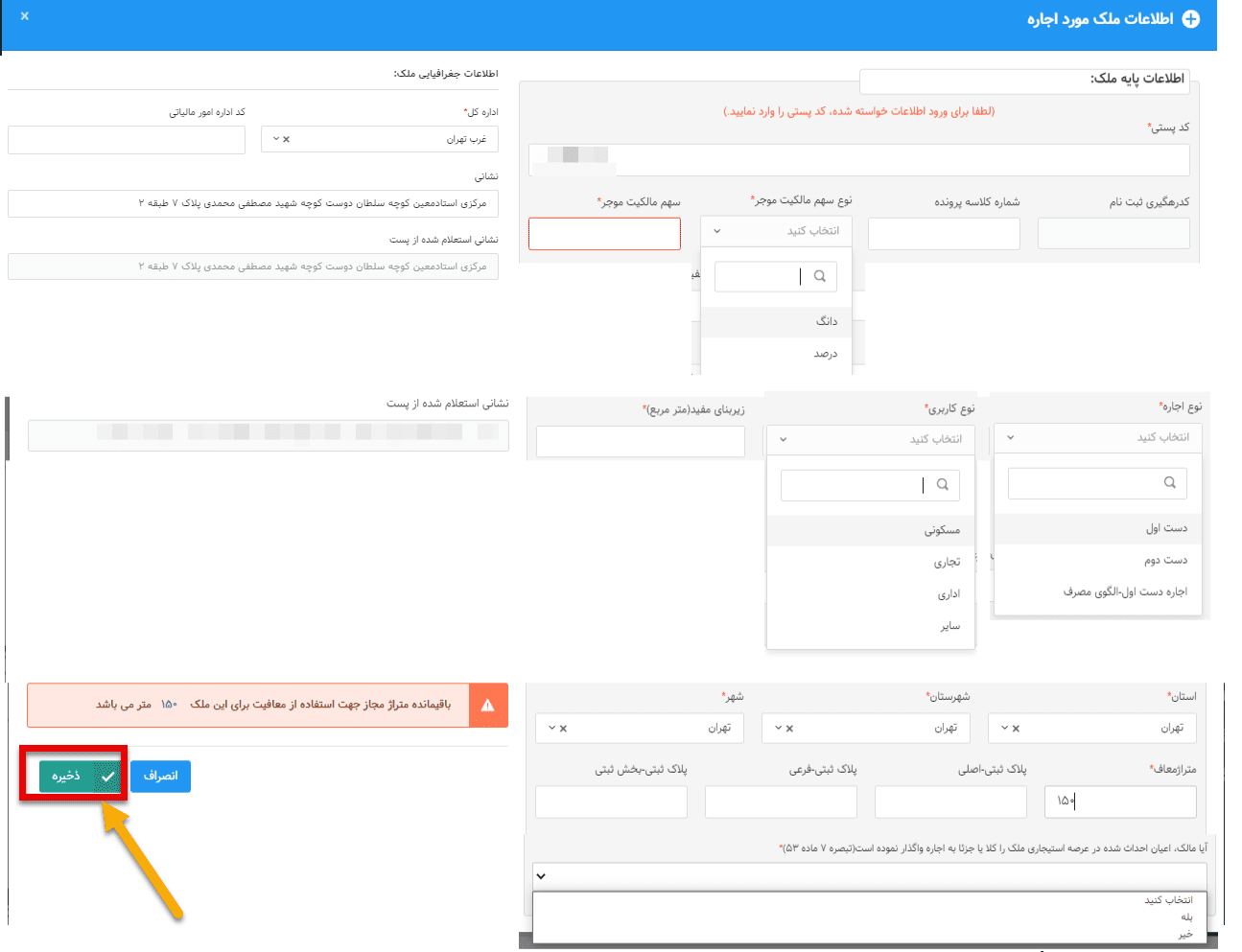Click the پلاک ثبتی-بخش ثبتی field
The image size is (1242, 952).
(x=612, y=801)
